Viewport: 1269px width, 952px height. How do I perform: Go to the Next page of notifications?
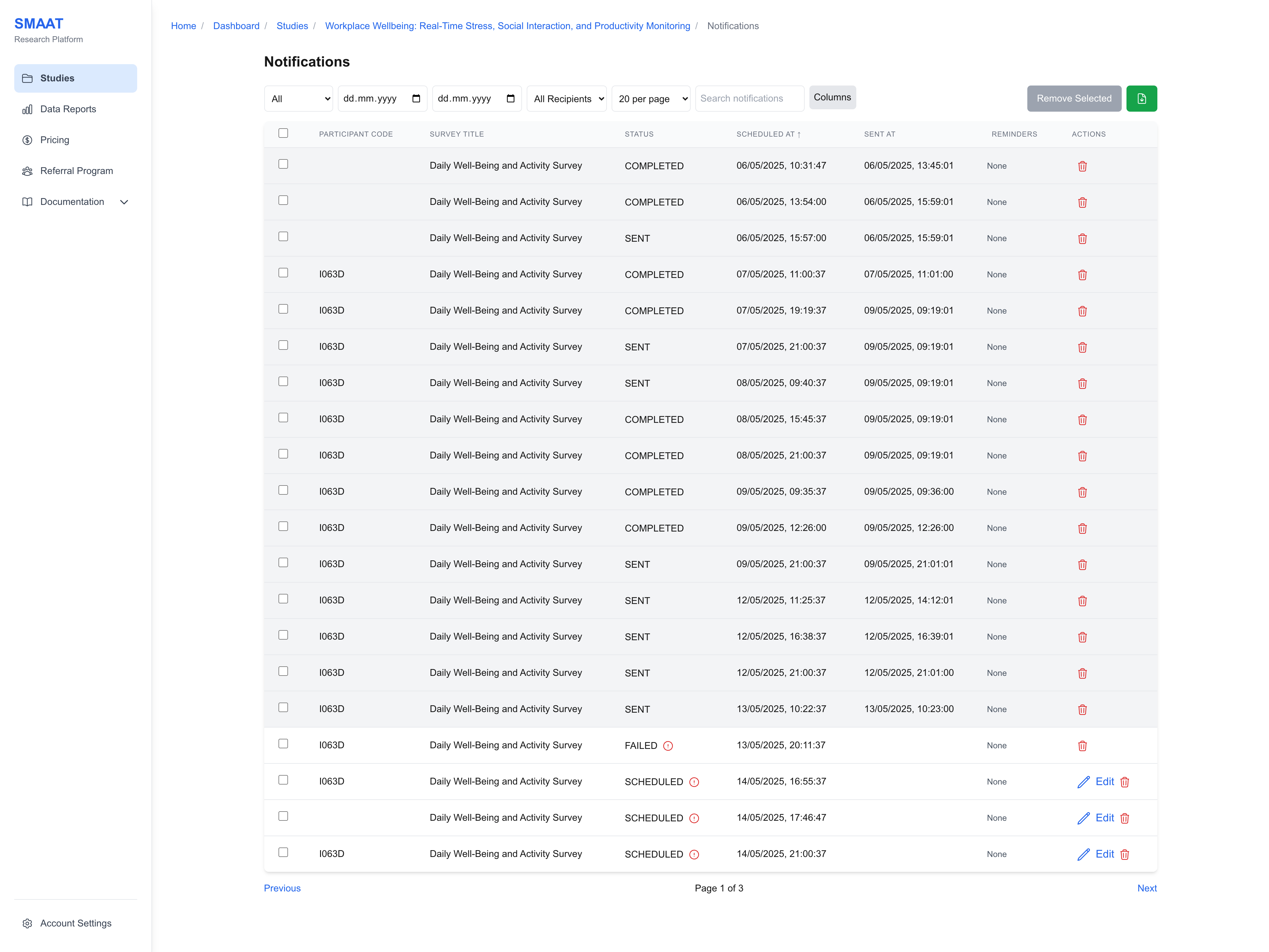pos(1147,888)
